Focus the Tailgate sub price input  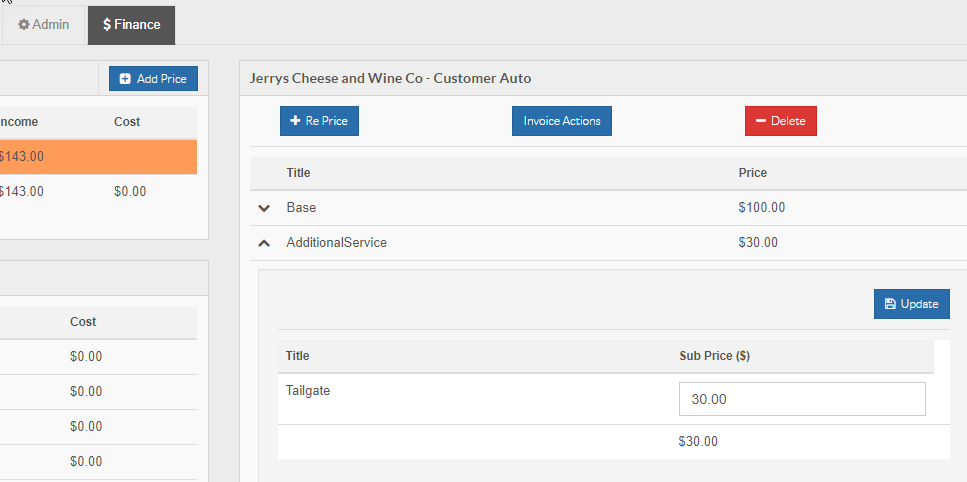[802, 399]
